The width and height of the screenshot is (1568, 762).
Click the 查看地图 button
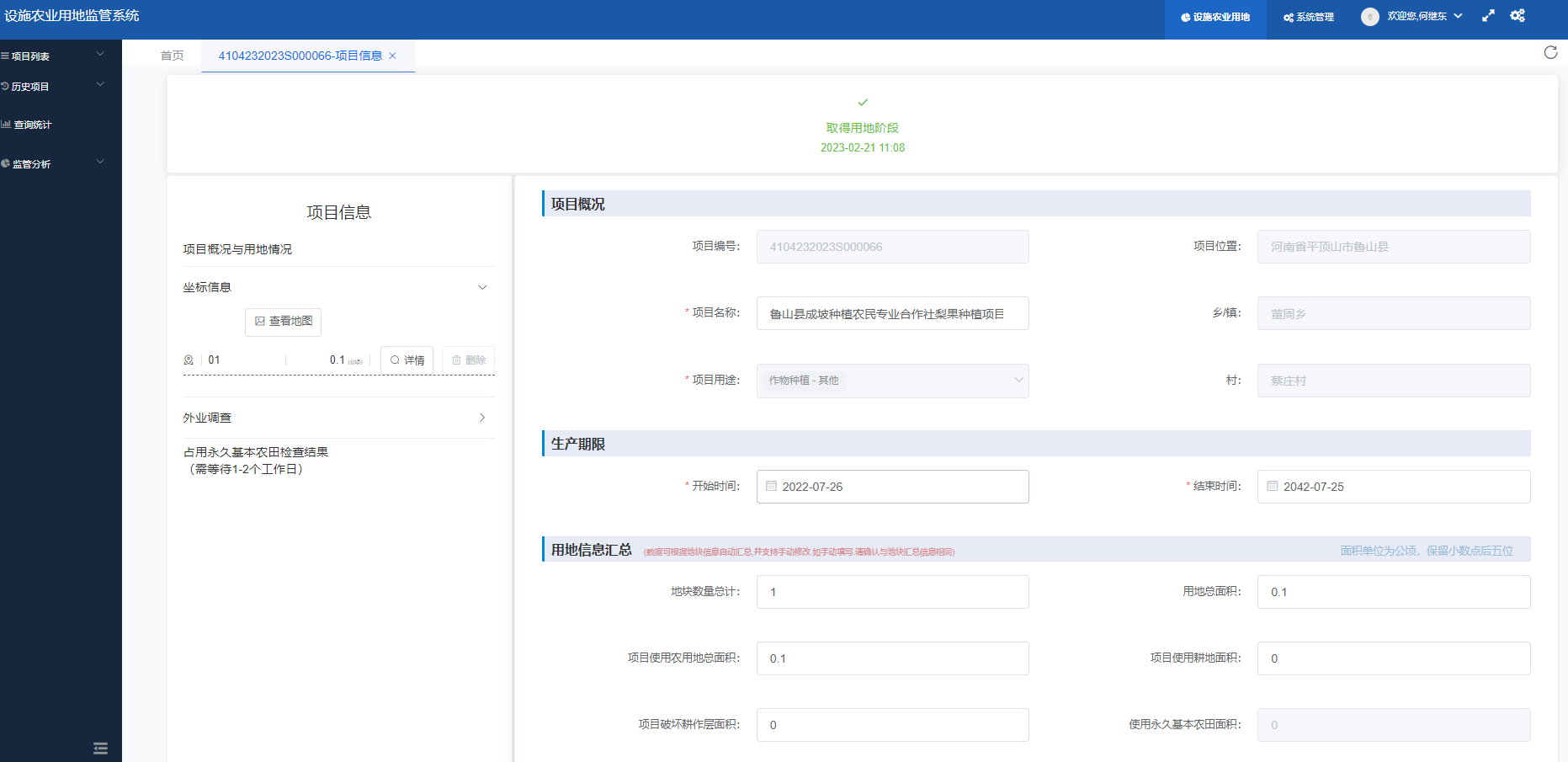(x=283, y=322)
